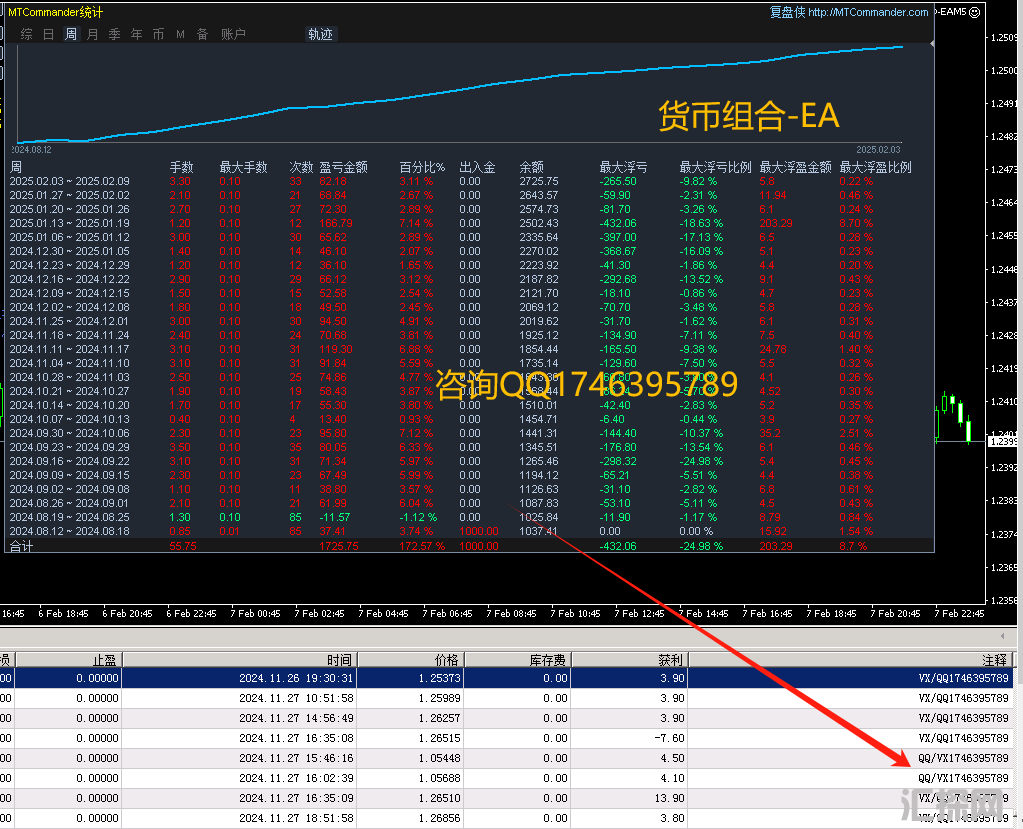This screenshot has width=1023, height=829.
Task: Open the 账户 account tab
Action: [233, 34]
